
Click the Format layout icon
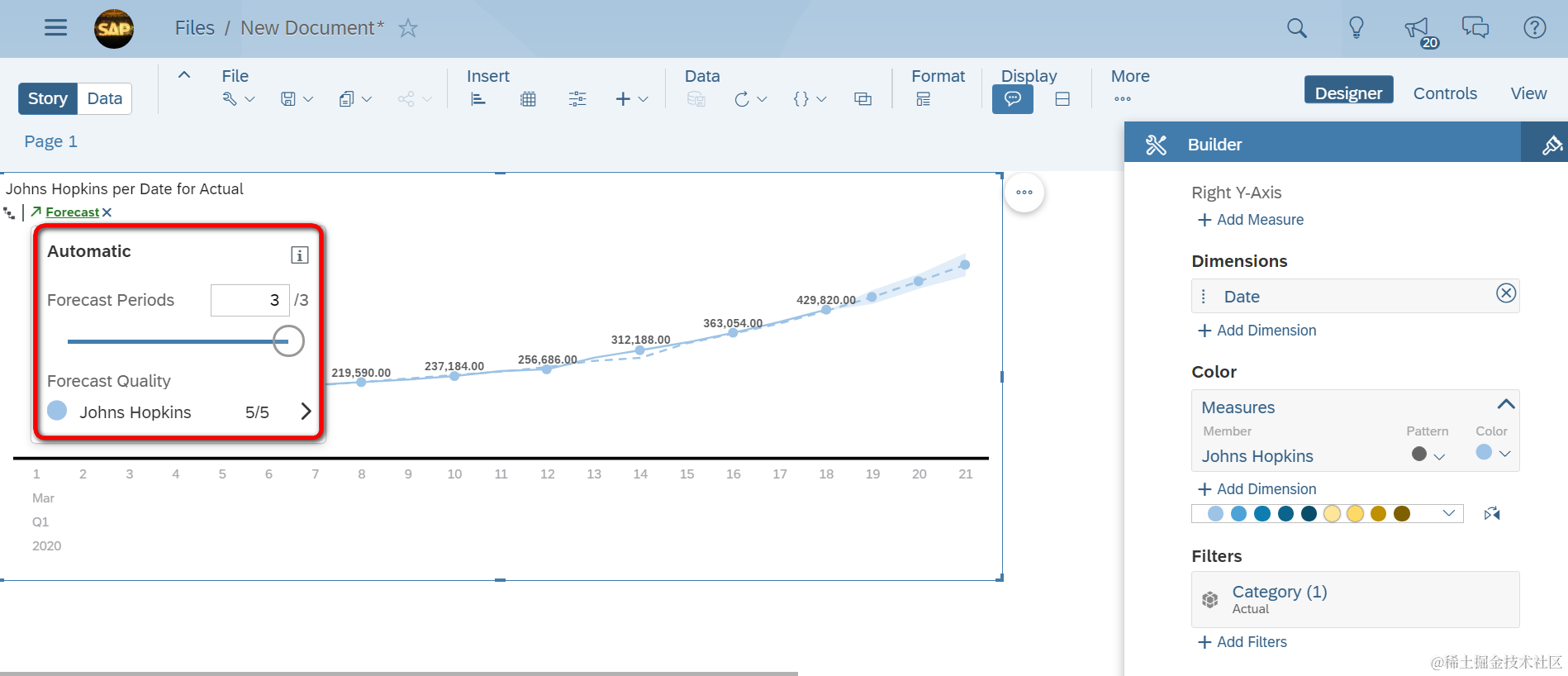pyautogui.click(x=924, y=99)
